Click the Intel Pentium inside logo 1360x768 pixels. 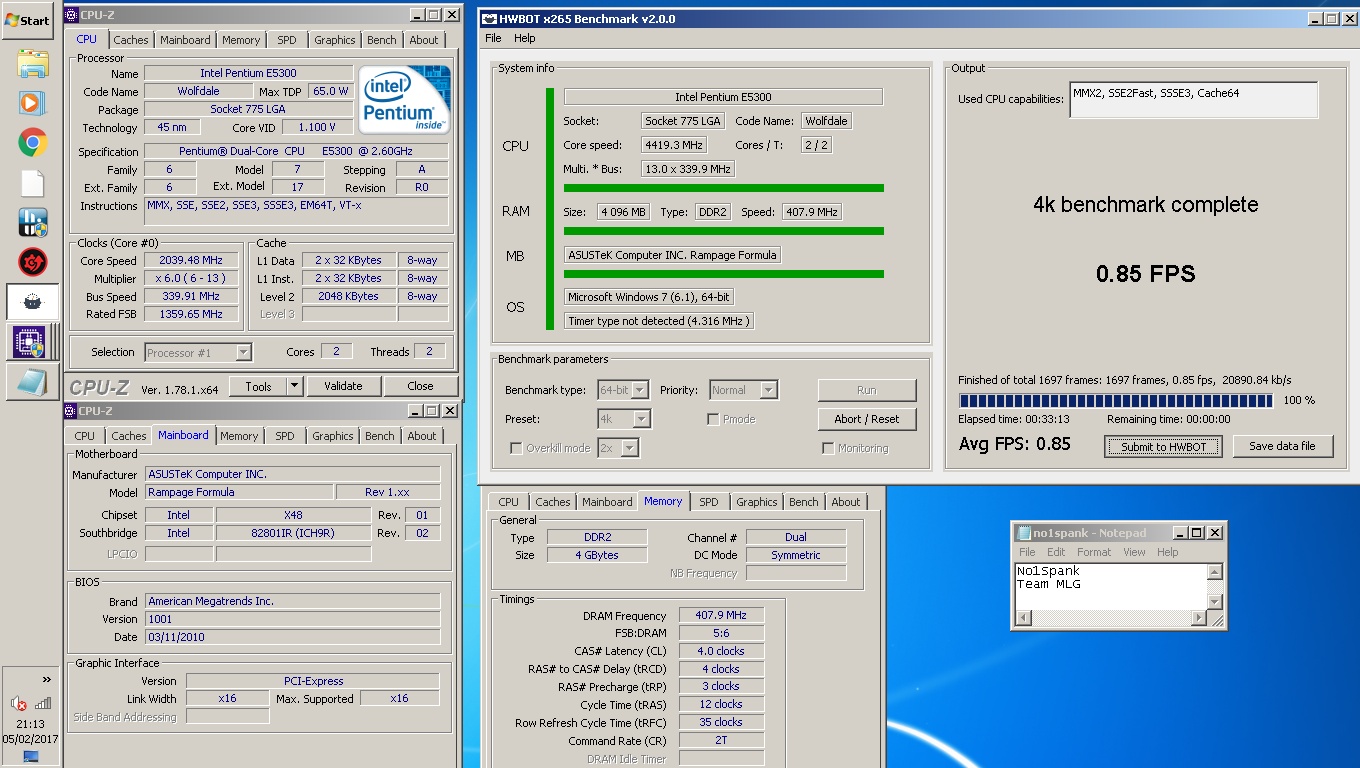[x=405, y=99]
